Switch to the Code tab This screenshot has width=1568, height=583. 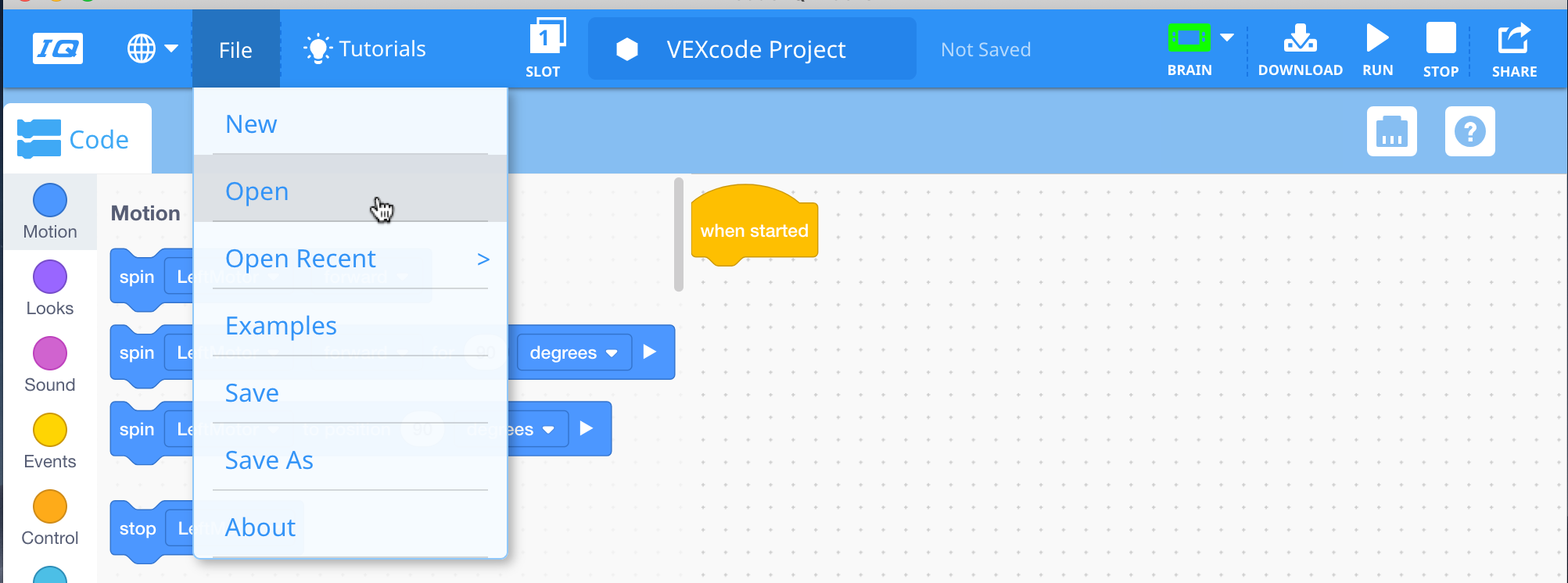(x=77, y=138)
